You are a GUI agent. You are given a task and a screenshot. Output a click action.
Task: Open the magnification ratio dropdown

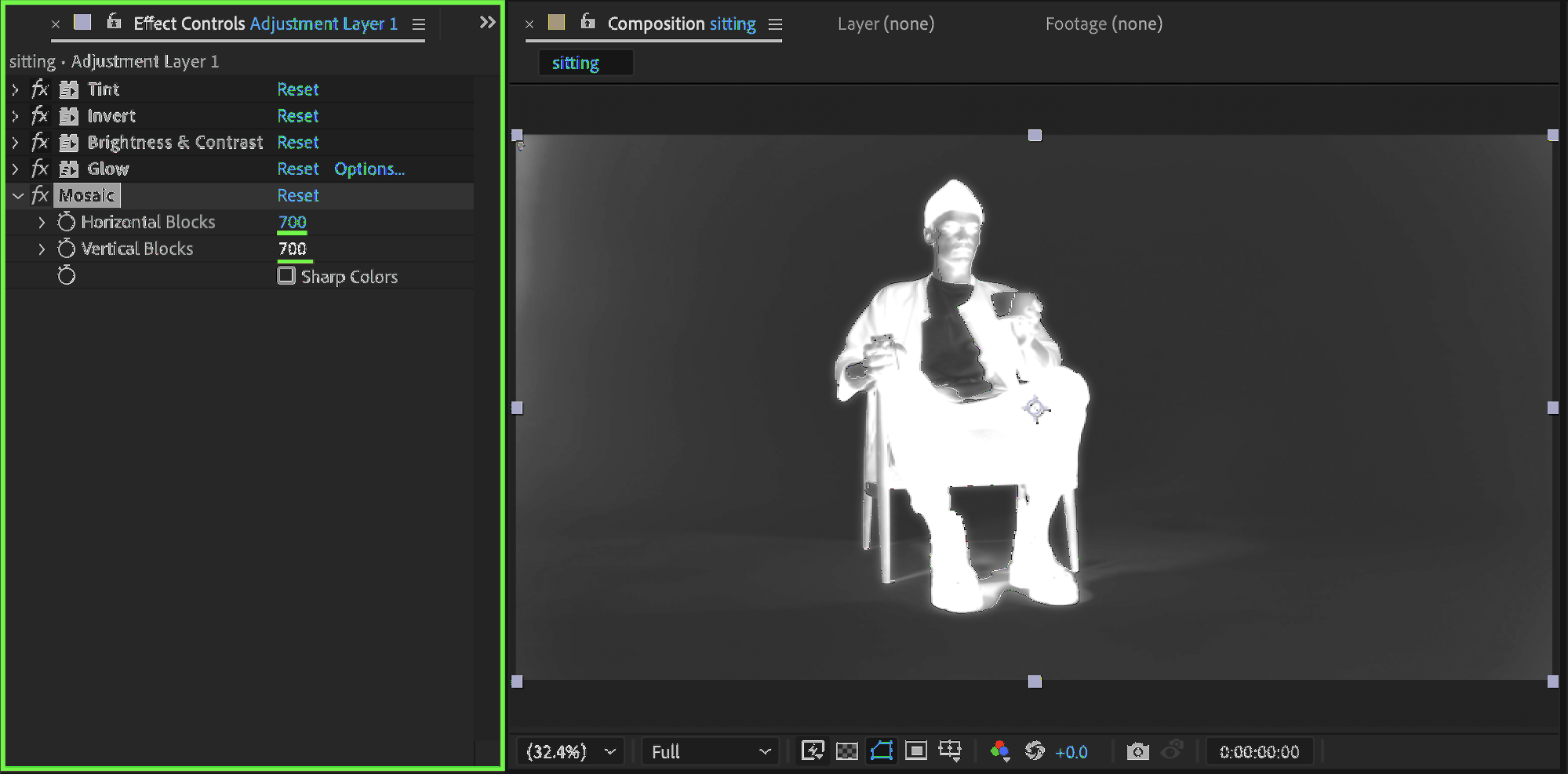[x=571, y=752]
